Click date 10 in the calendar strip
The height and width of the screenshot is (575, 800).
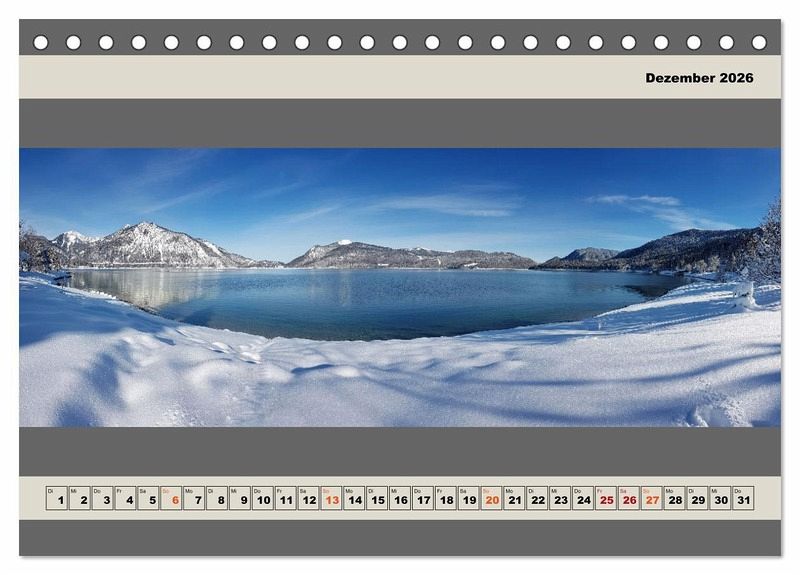pyautogui.click(x=263, y=498)
